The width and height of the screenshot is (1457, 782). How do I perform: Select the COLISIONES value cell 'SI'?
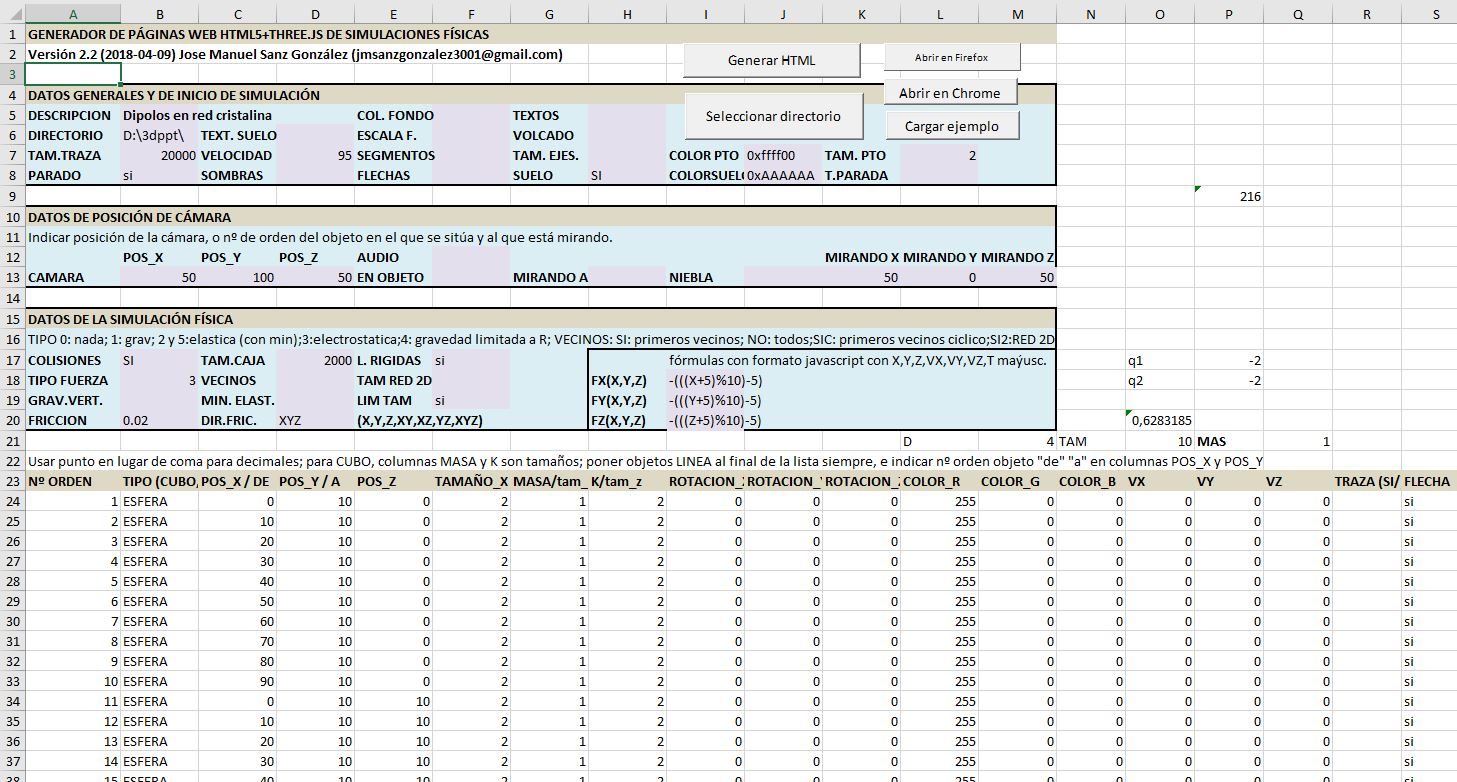(x=158, y=360)
